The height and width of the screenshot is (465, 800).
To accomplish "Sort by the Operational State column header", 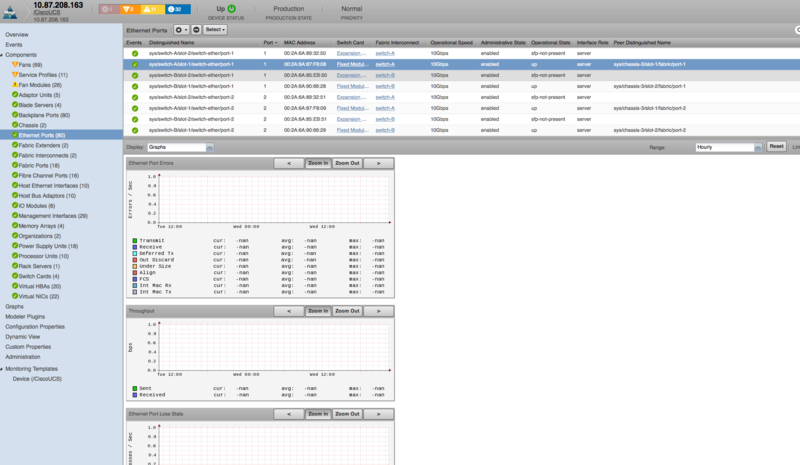I will (551, 43).
